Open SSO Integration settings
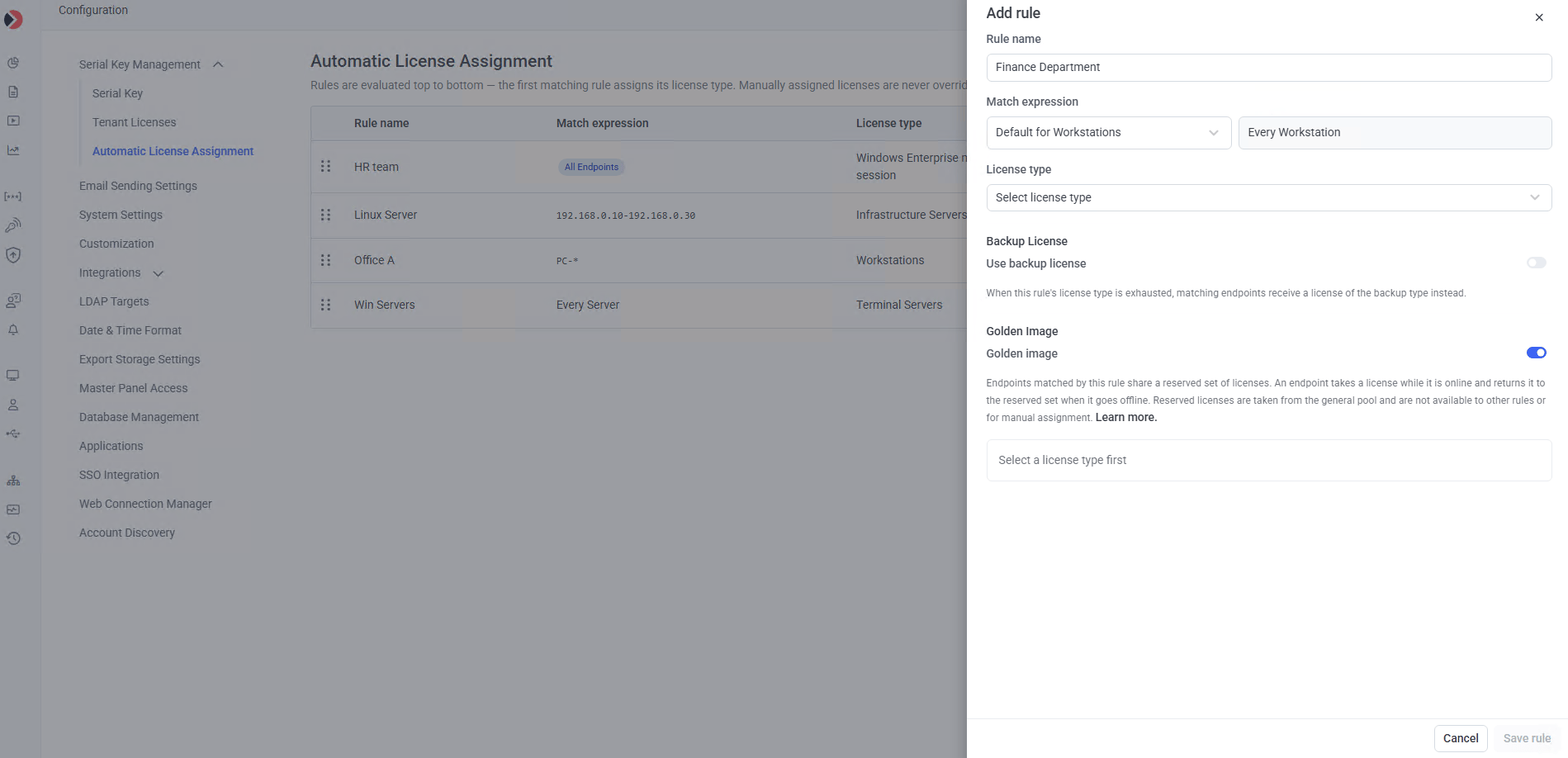The width and height of the screenshot is (1568, 758). click(119, 475)
